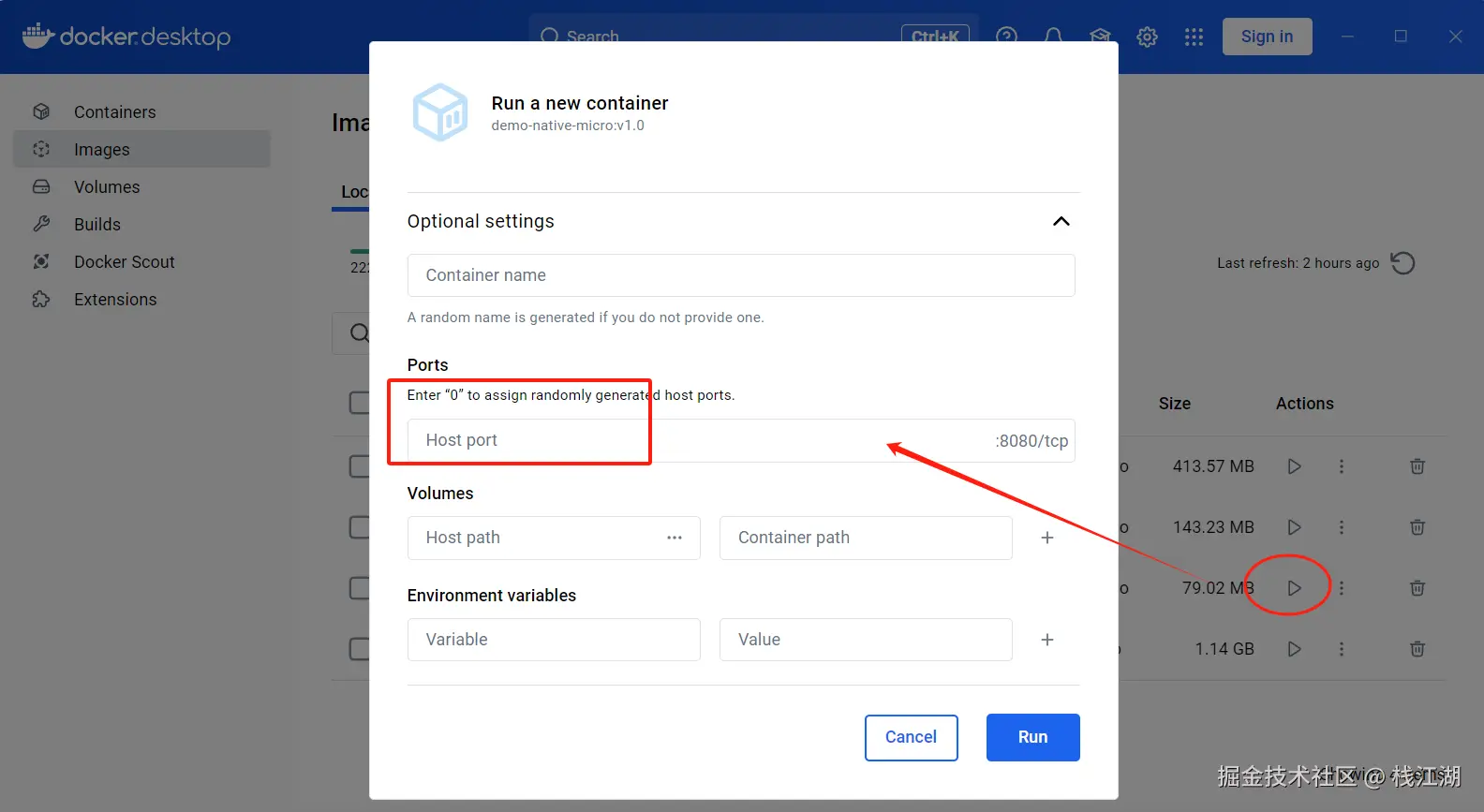Click the Sign in button
The image size is (1484, 812).
pos(1267,37)
